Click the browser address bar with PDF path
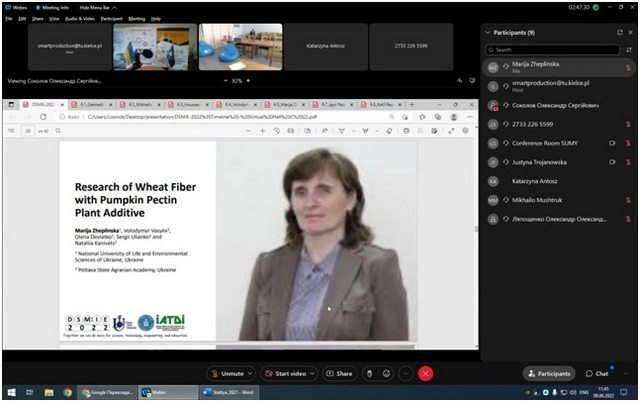 click(x=220, y=117)
